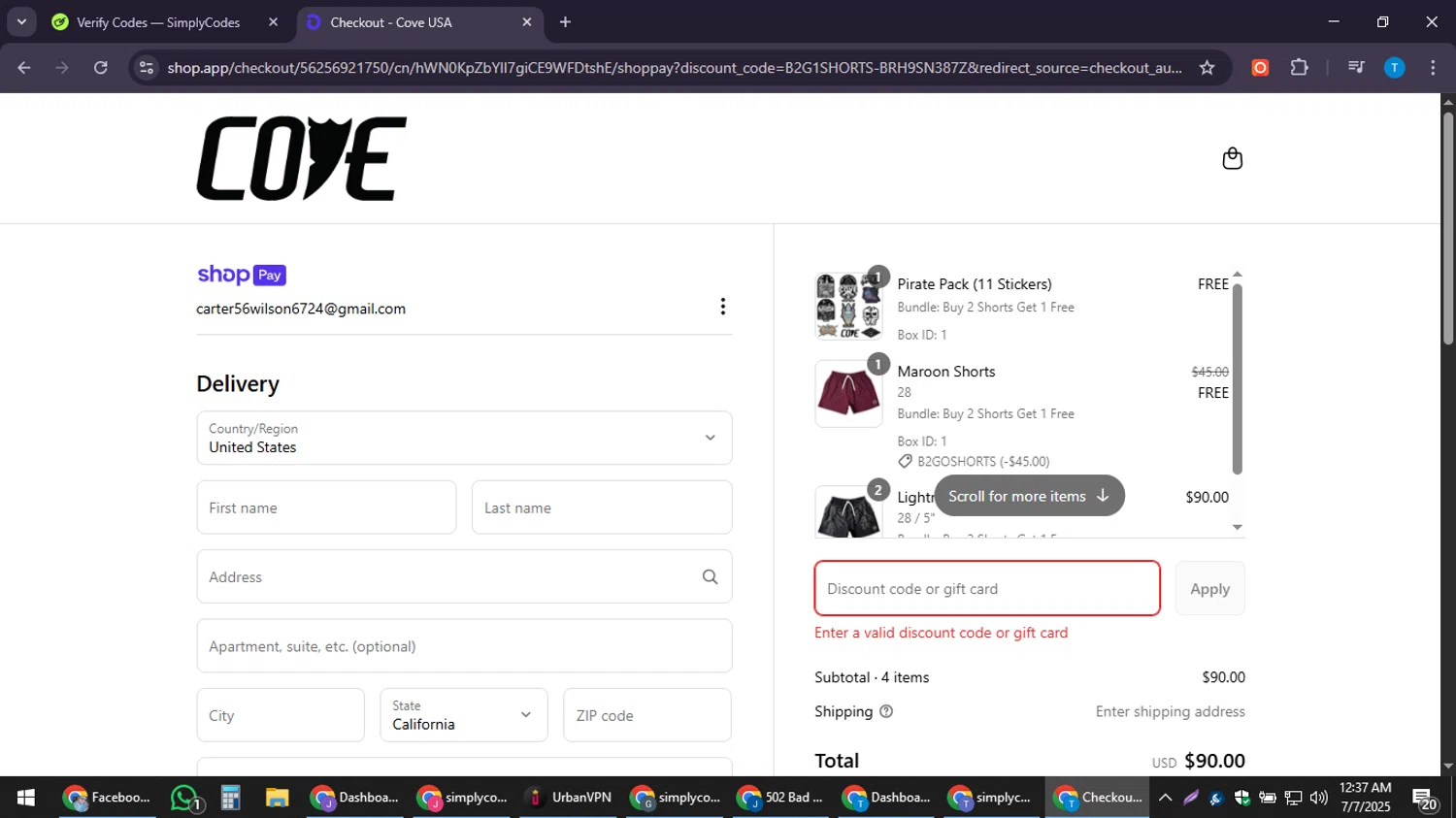This screenshot has width=1456, height=818.
Task: Bookmark this page with the star icon
Action: (1207, 67)
